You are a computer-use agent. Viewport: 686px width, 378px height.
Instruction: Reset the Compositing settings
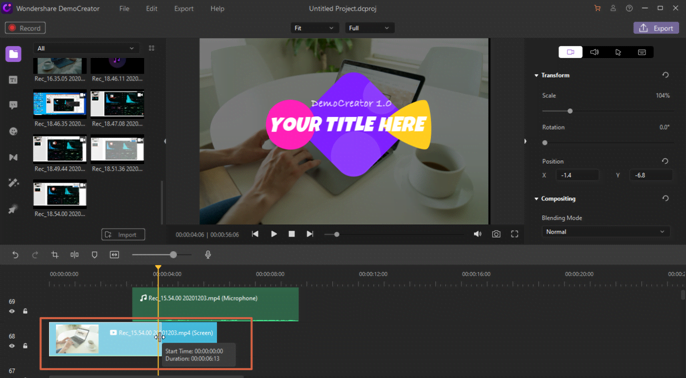point(665,199)
